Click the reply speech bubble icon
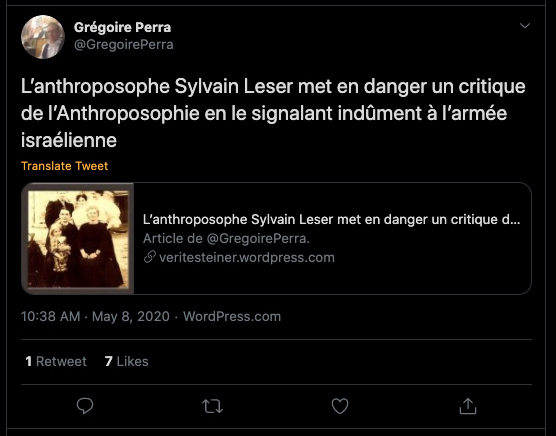The width and height of the screenshot is (556, 436). click(85, 406)
